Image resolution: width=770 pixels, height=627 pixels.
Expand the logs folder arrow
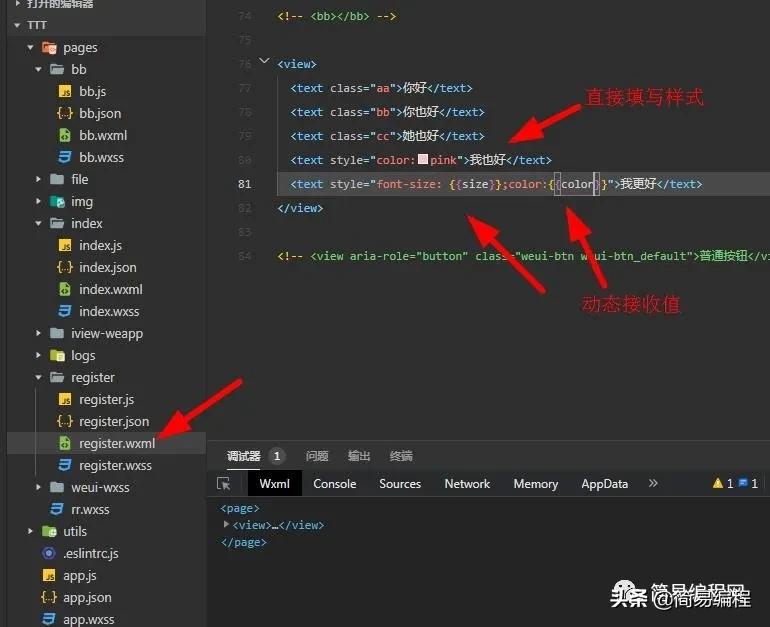coord(38,354)
